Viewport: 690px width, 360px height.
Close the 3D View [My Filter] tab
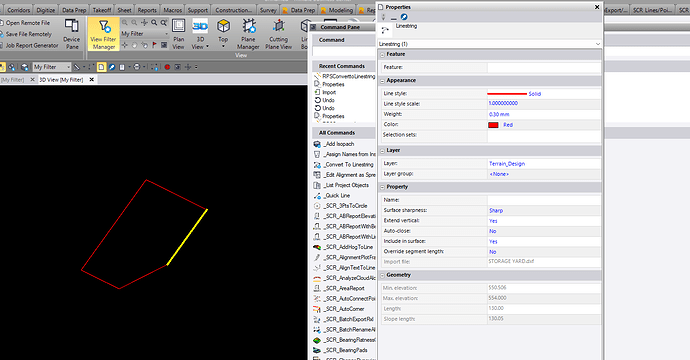92,80
